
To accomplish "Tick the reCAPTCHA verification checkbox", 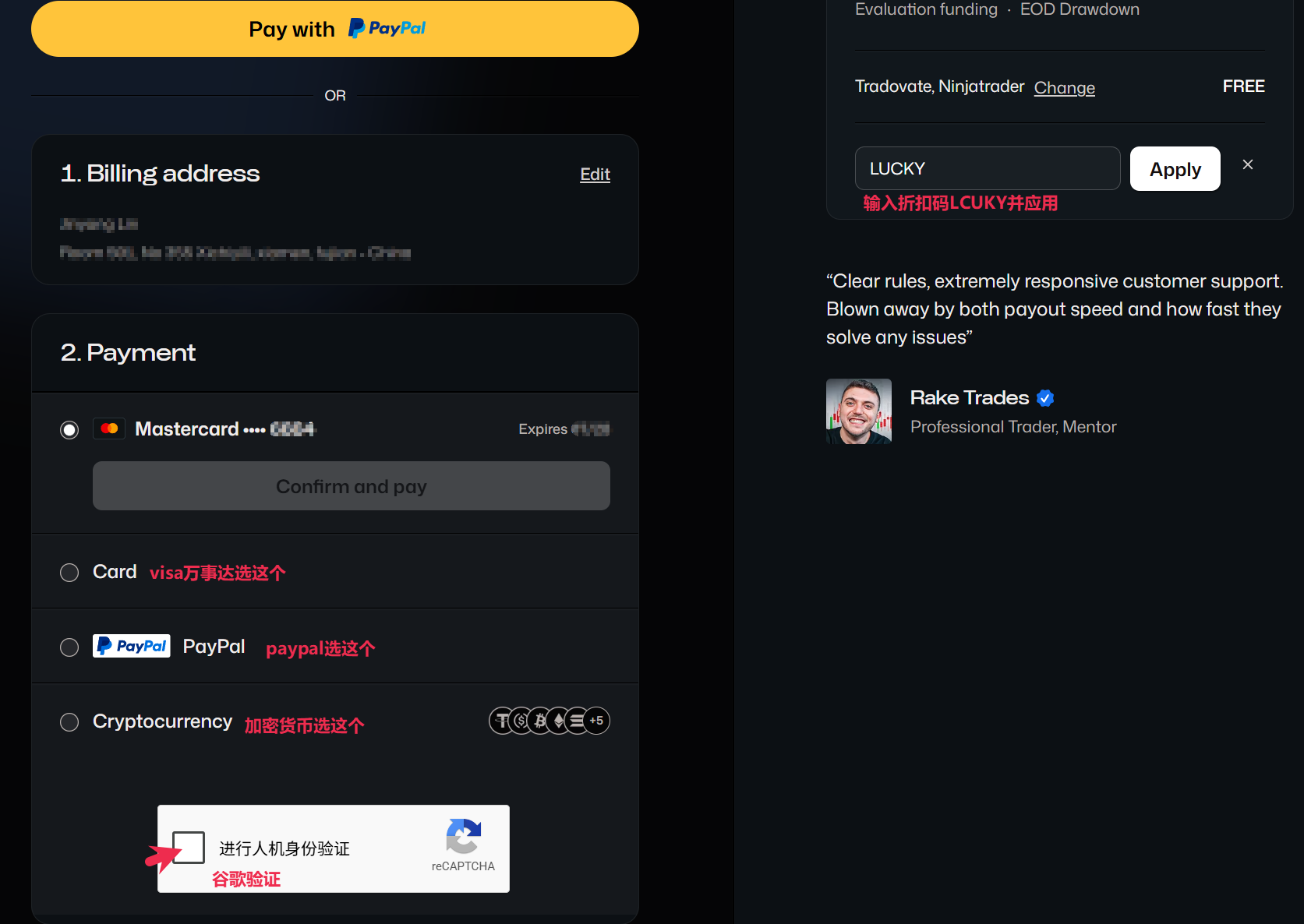I will pos(189,847).
